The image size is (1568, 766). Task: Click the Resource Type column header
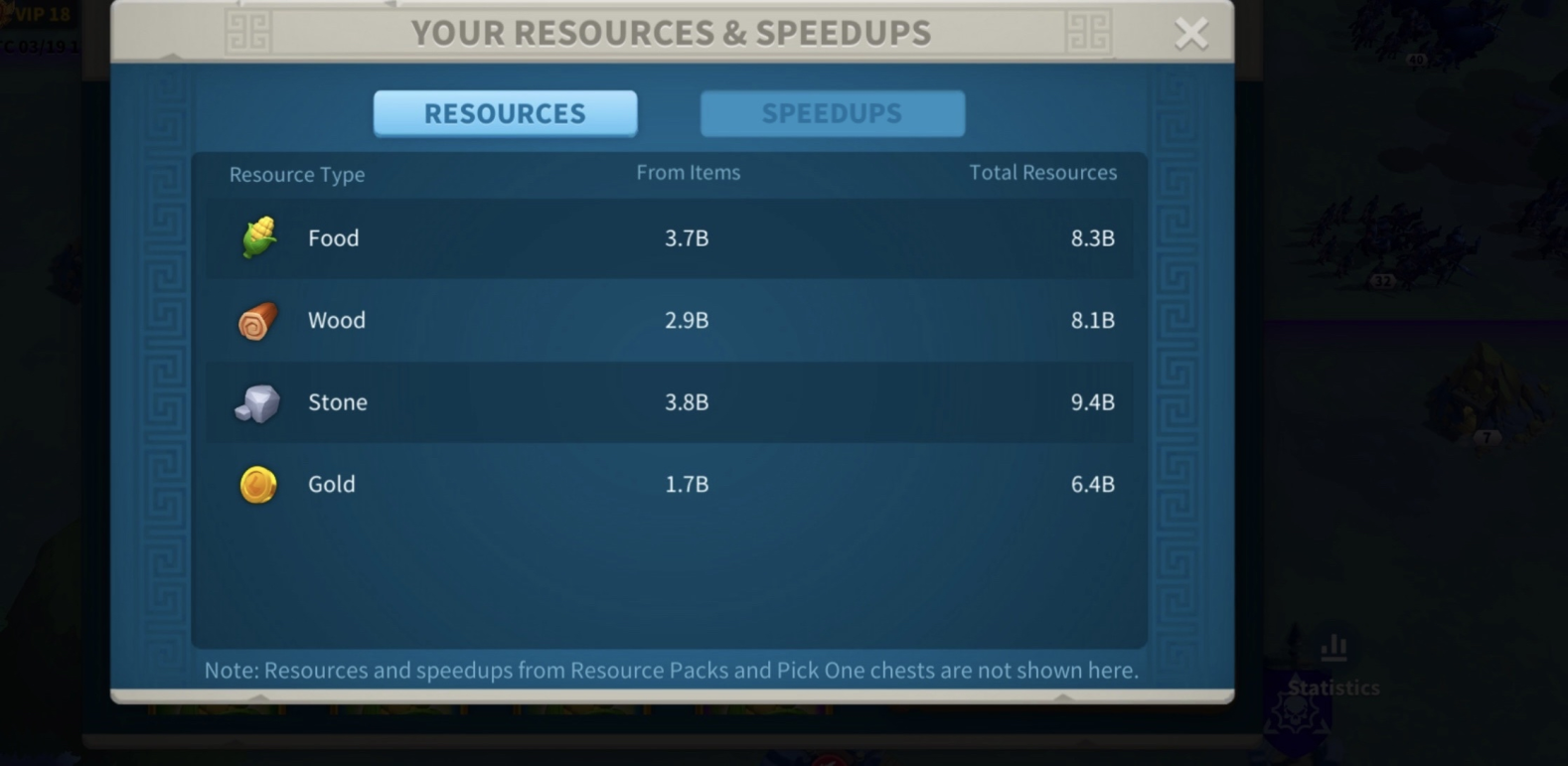(x=297, y=175)
